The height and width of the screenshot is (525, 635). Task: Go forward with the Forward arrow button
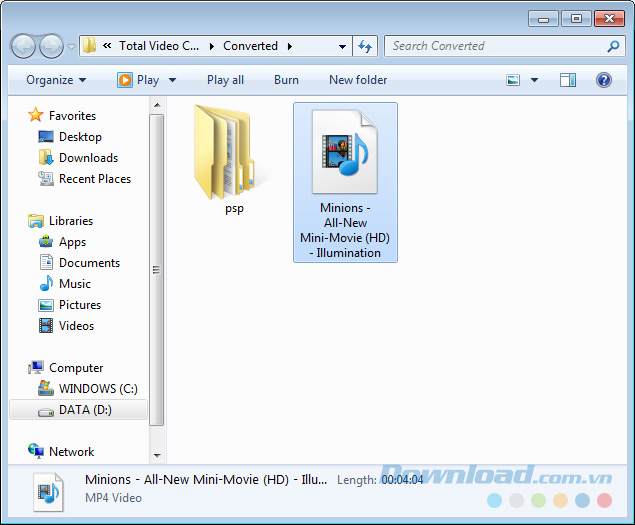[x=51, y=46]
